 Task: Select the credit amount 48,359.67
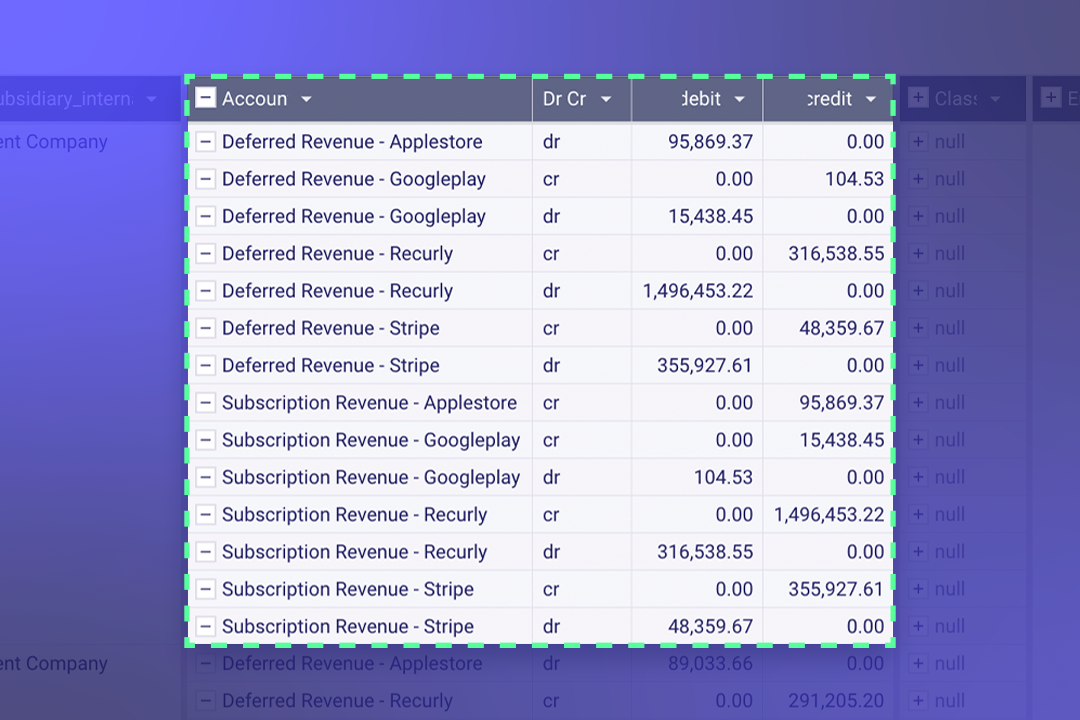coord(842,328)
